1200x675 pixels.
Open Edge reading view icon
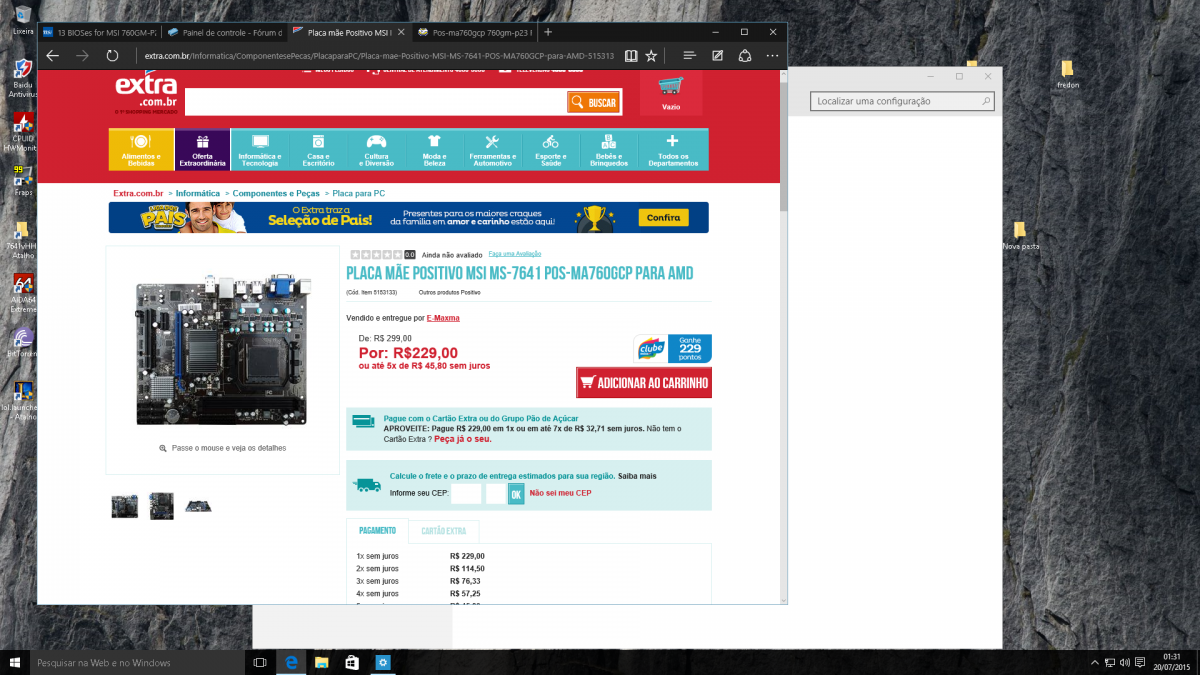pos(630,56)
